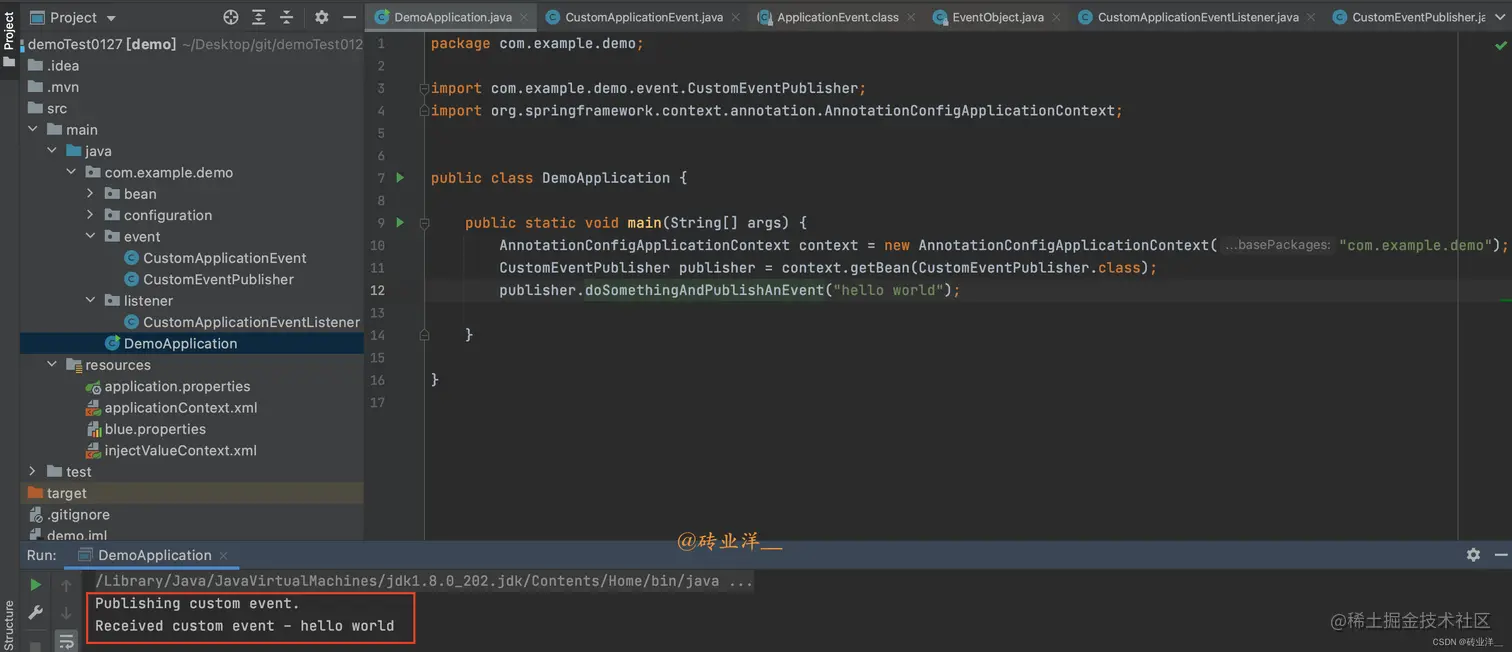The height and width of the screenshot is (652, 1512).
Task: Expand the test folder
Action: tap(33, 471)
